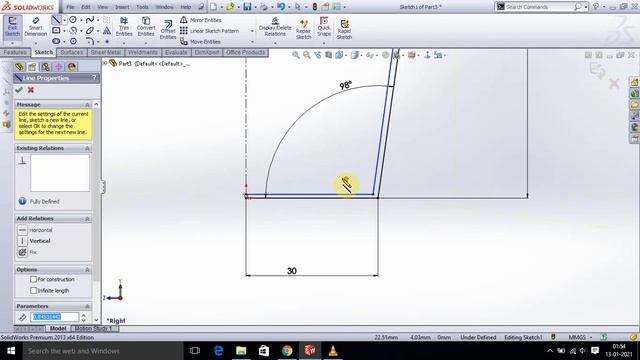Collapse the Existing Relations section

click(87, 148)
